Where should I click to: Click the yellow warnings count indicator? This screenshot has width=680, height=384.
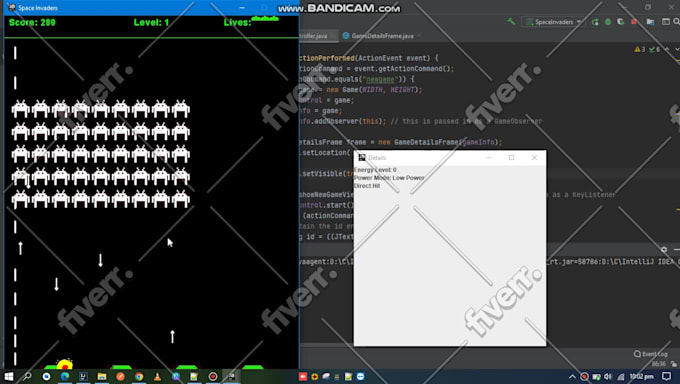tap(640, 49)
